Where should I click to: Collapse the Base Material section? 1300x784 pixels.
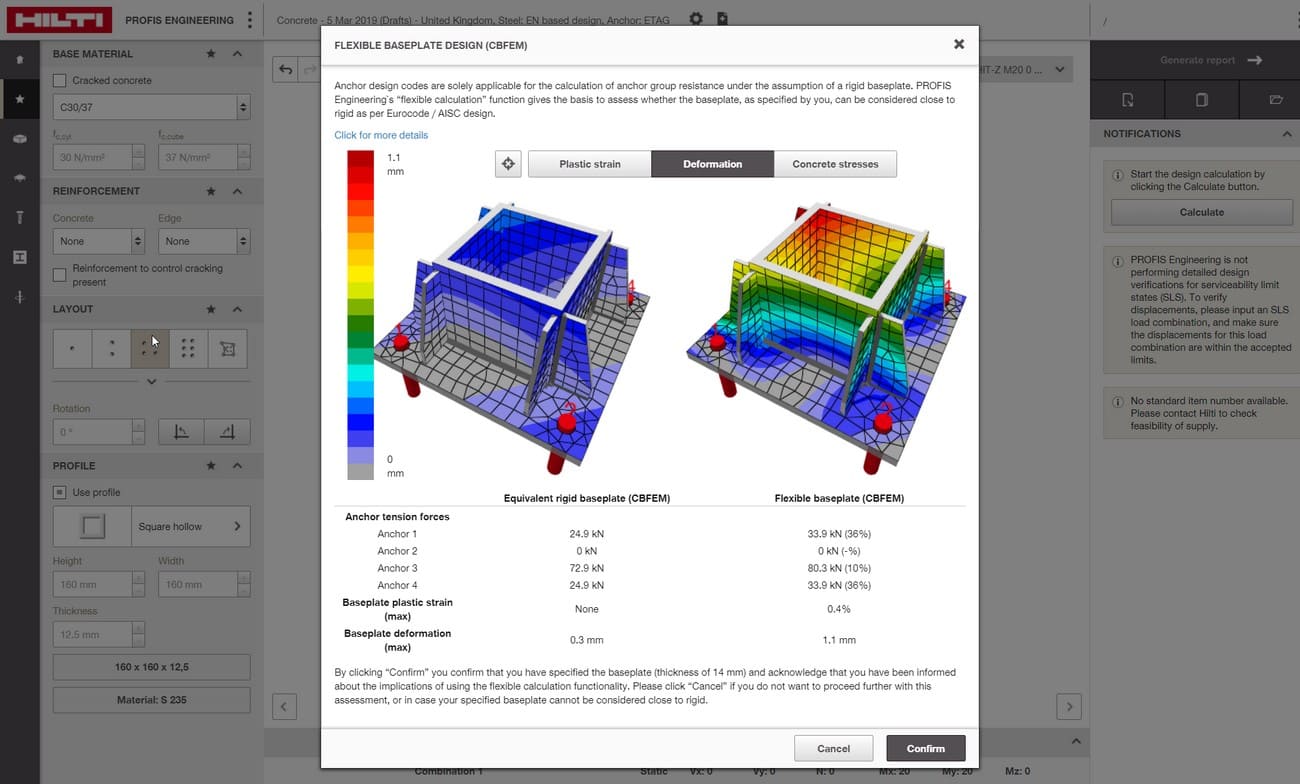tap(237, 54)
